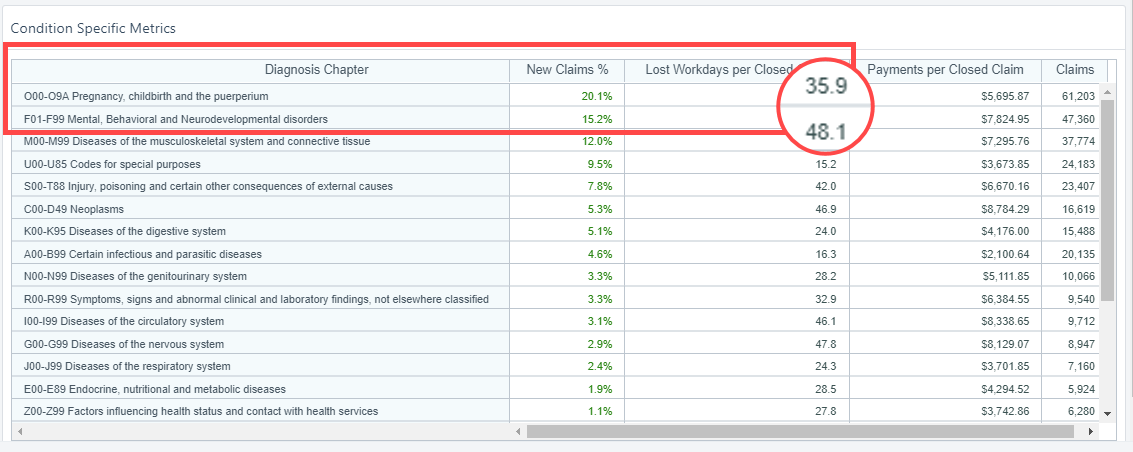
Task: Click claims count 47,360
Action: pos(1079,119)
